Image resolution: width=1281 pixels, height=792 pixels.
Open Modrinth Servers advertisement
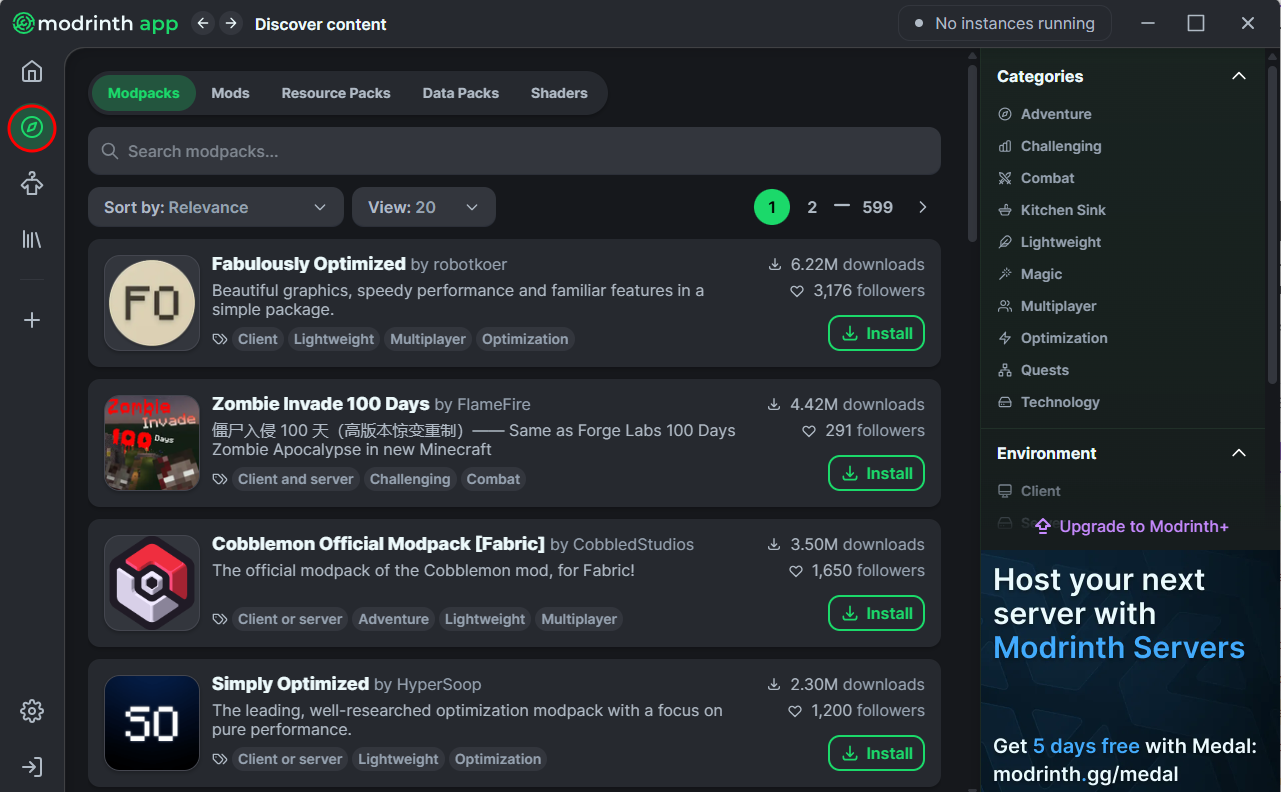coord(1130,670)
